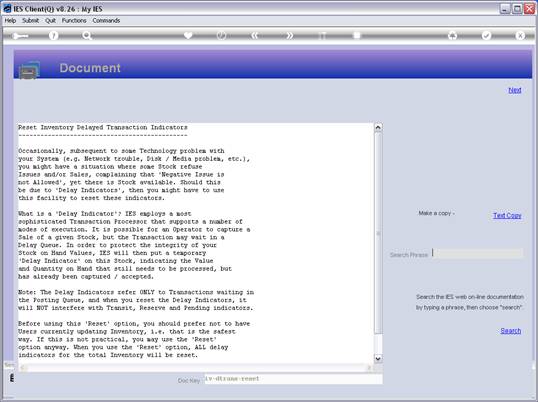Click the Text Copy link
Viewport: 538px width, 402px height.
pyautogui.click(x=507, y=215)
